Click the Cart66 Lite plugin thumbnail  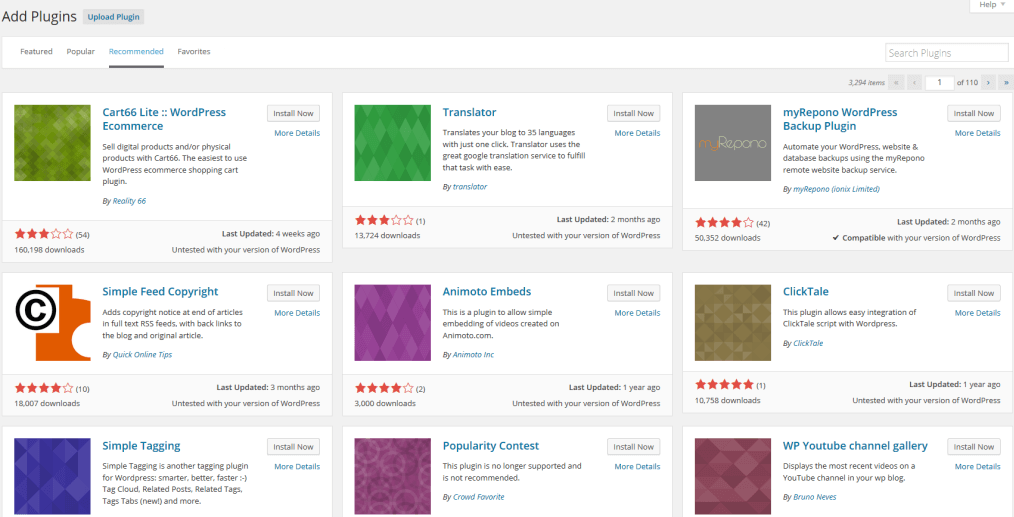(x=52, y=143)
